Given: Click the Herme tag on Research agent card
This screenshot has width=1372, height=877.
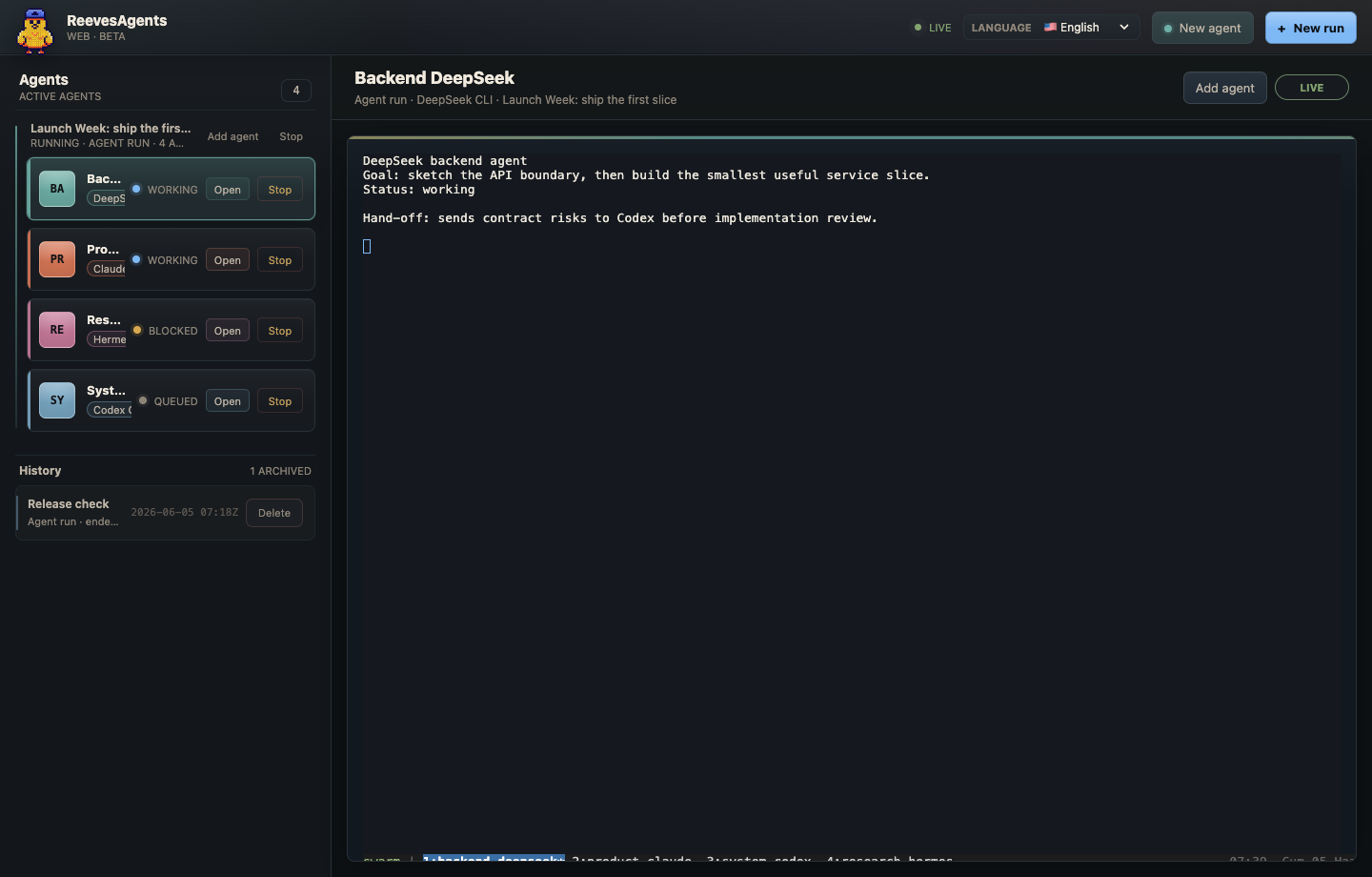Looking at the screenshot, I should tap(108, 339).
